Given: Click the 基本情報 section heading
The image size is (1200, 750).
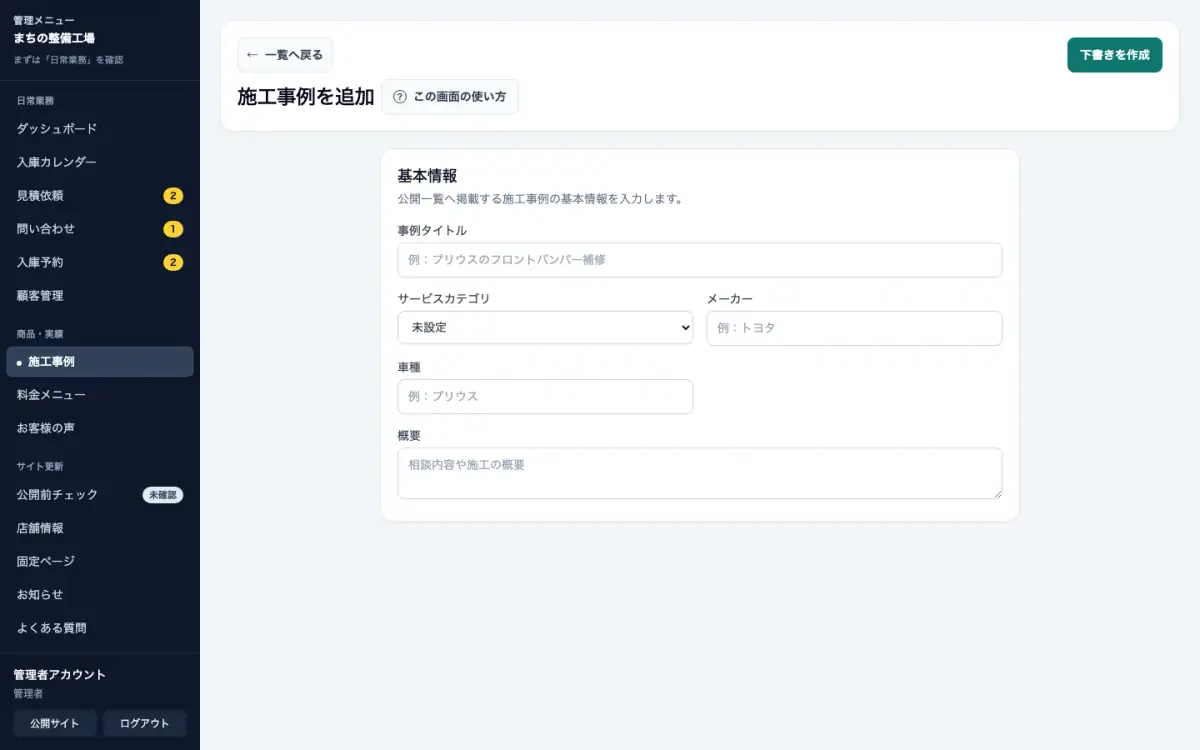Looking at the screenshot, I should point(427,176).
